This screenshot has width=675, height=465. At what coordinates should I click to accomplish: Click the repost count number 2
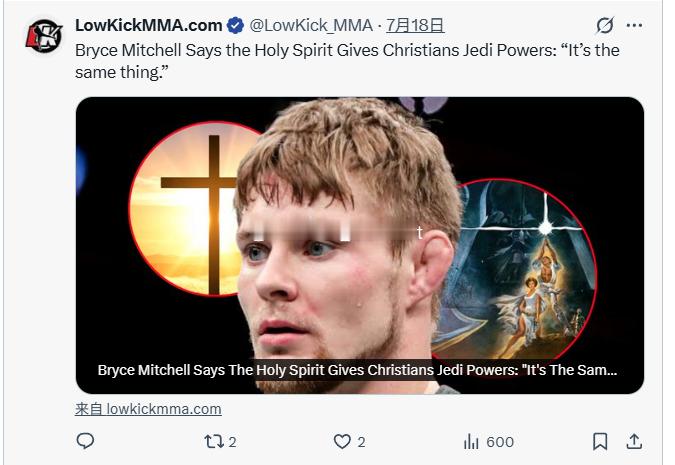click(x=232, y=442)
